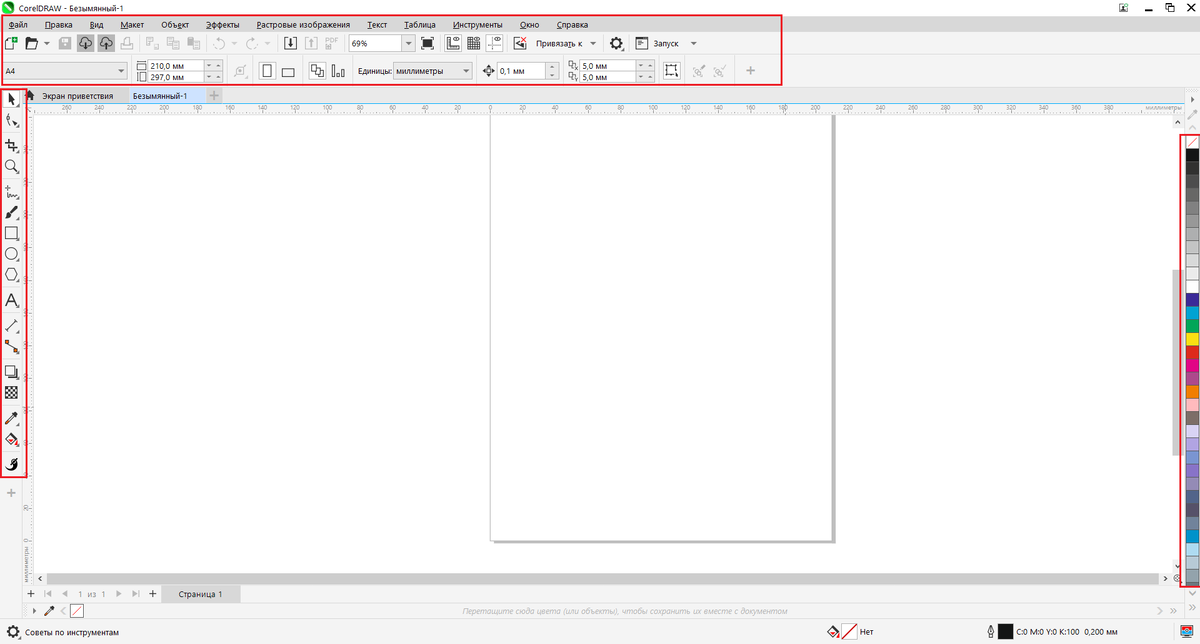Click the Import icon
This screenshot has height=644, width=1200.
point(290,43)
